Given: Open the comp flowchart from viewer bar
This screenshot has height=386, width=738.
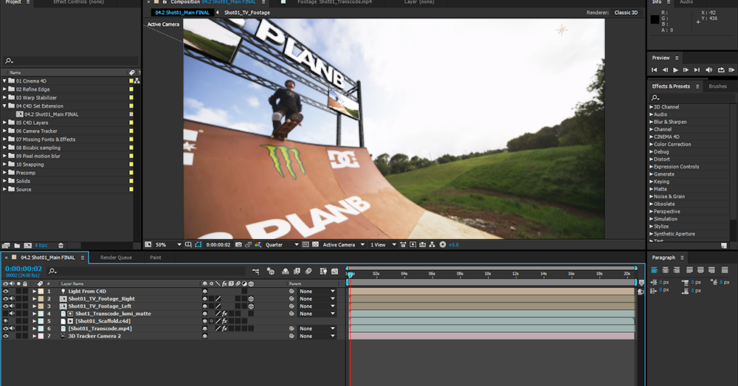Looking at the screenshot, I should (x=432, y=245).
